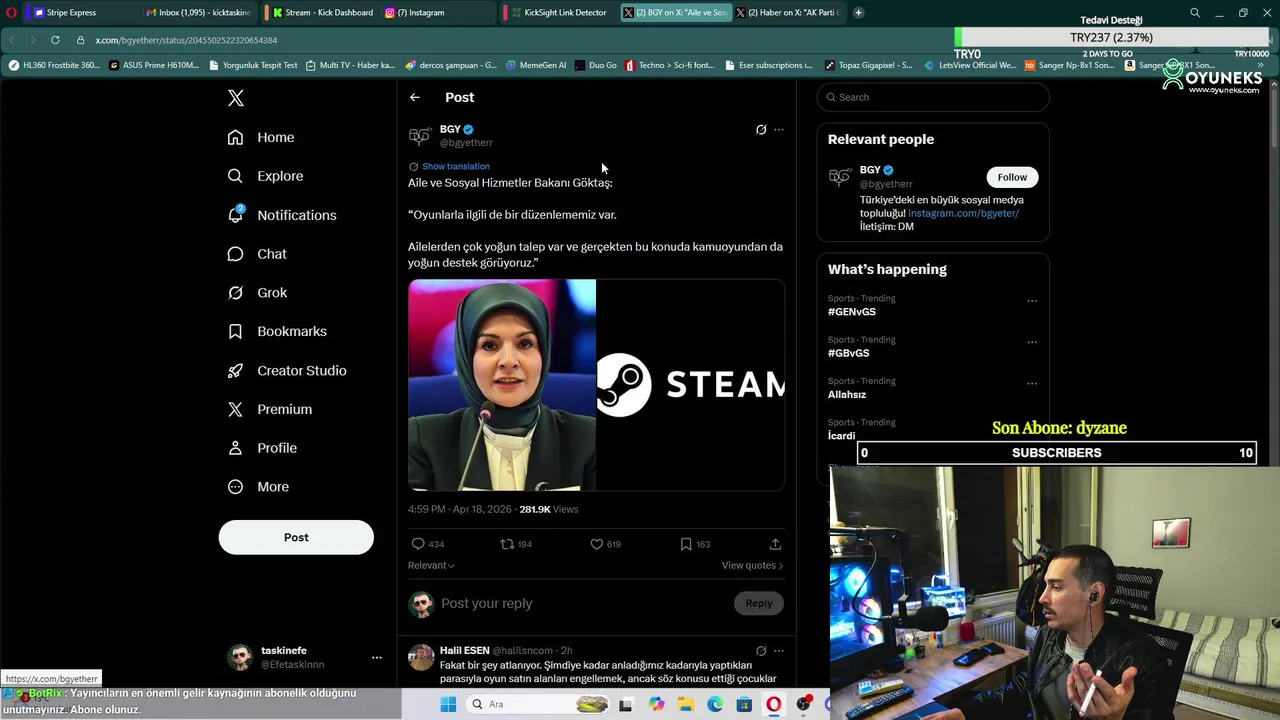Open the Relevant replies sort dropdown
The image size is (1280, 720).
tap(431, 565)
